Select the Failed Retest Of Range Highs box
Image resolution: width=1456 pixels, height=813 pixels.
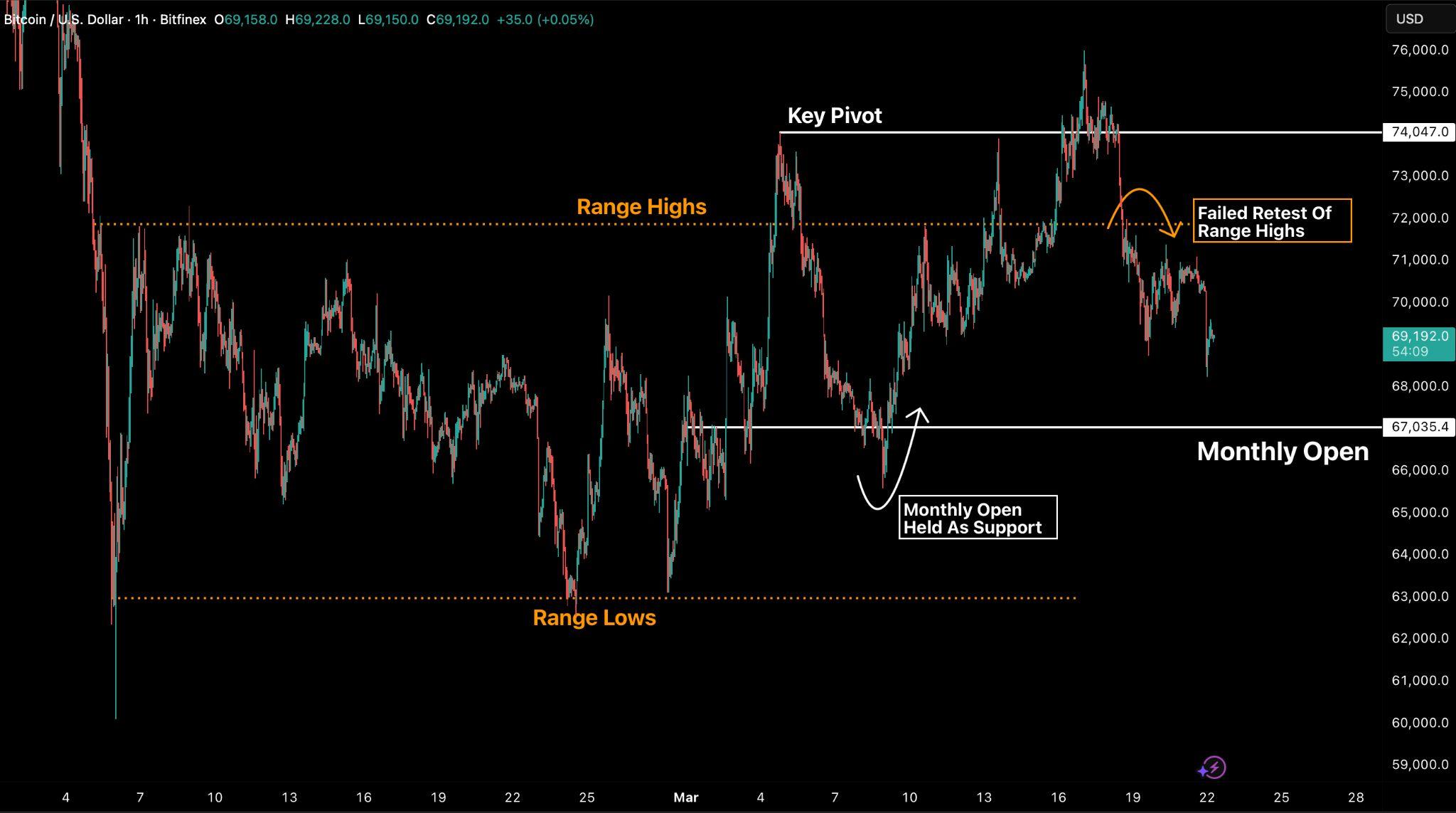[1271, 221]
